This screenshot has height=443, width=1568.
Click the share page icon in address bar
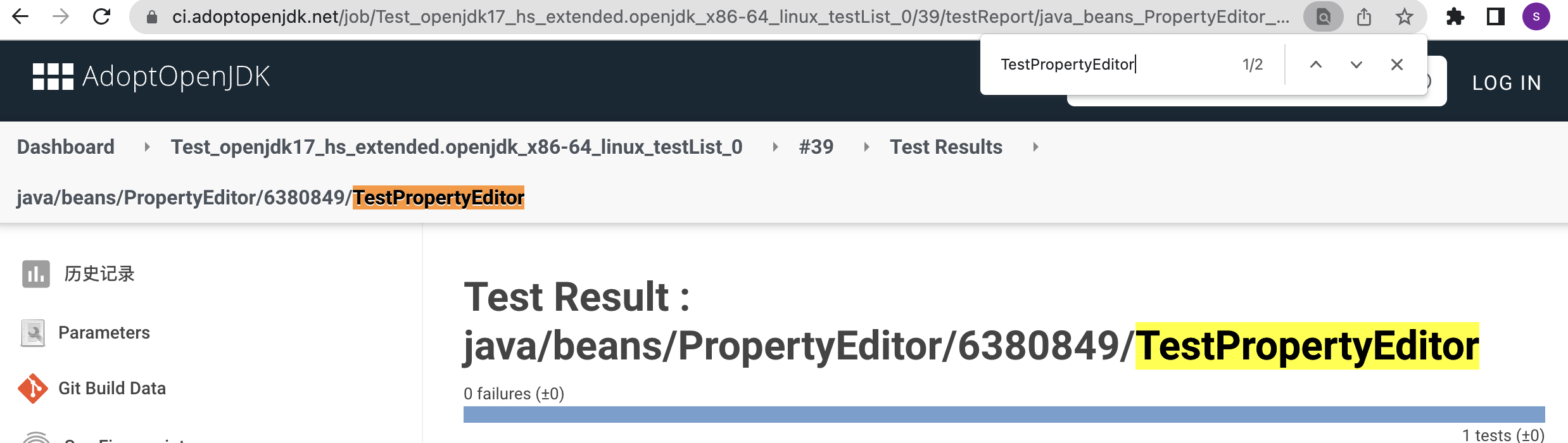(1364, 16)
